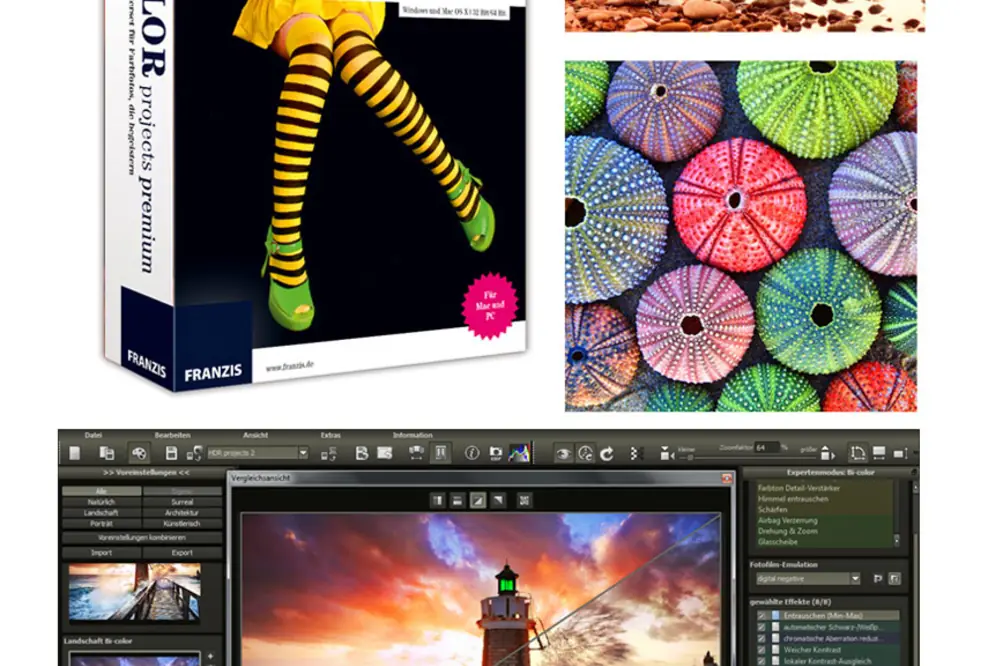Click the new project icon in the toolbar
The image size is (988, 666).
(75, 453)
